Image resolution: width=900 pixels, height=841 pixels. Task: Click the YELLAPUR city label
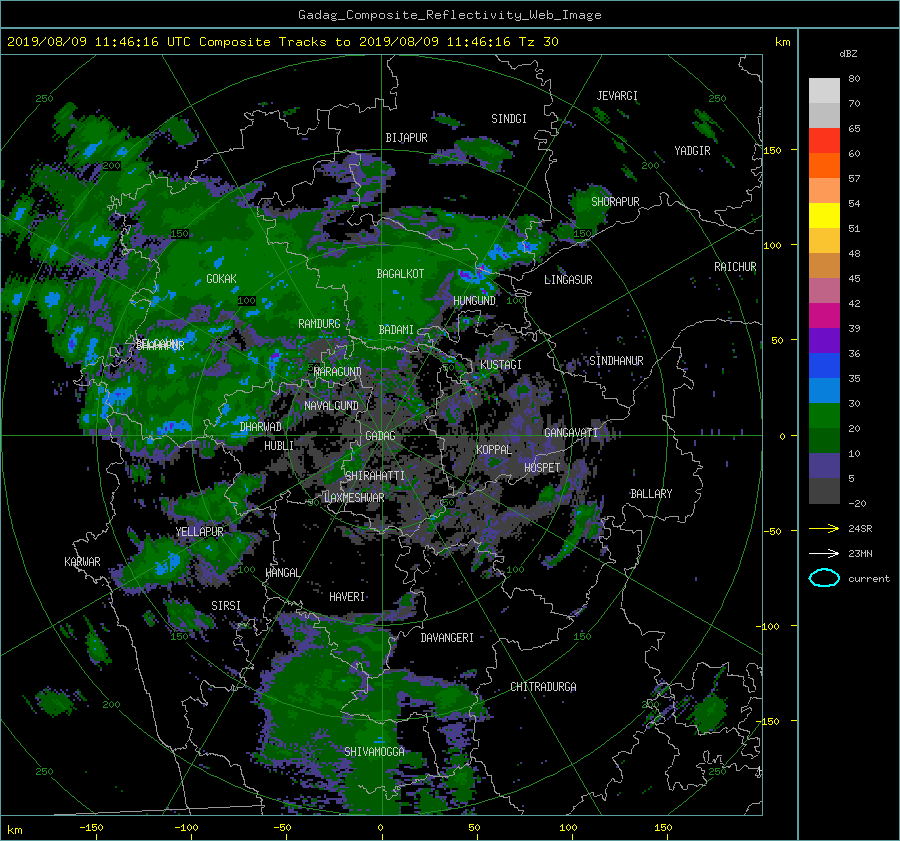200,532
